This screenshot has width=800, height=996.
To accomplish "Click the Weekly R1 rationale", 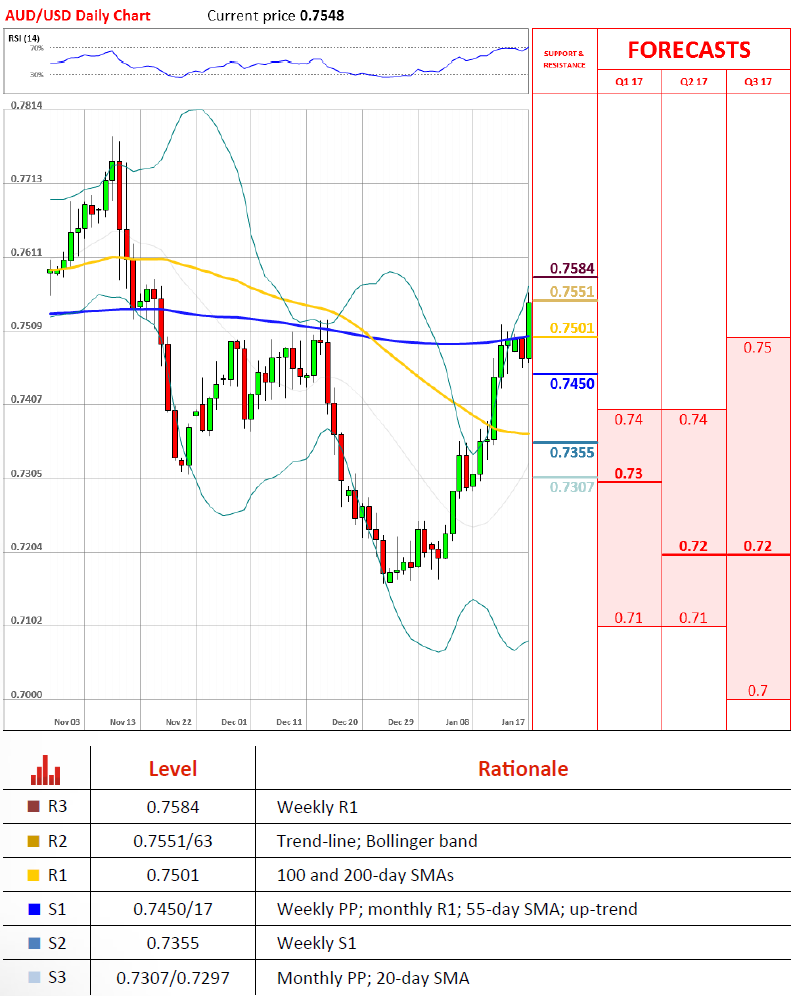I will [x=317, y=807].
